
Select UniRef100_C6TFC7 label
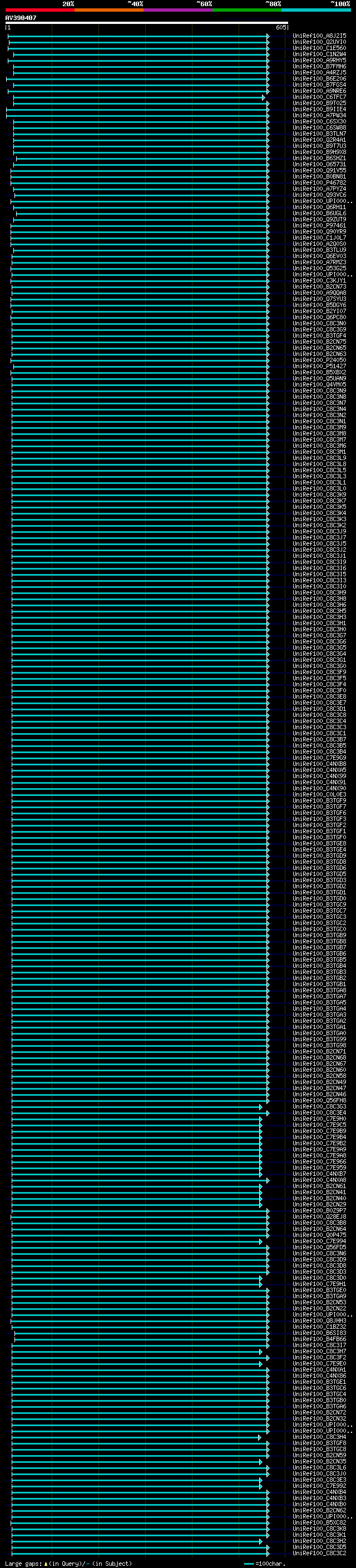point(319,97)
